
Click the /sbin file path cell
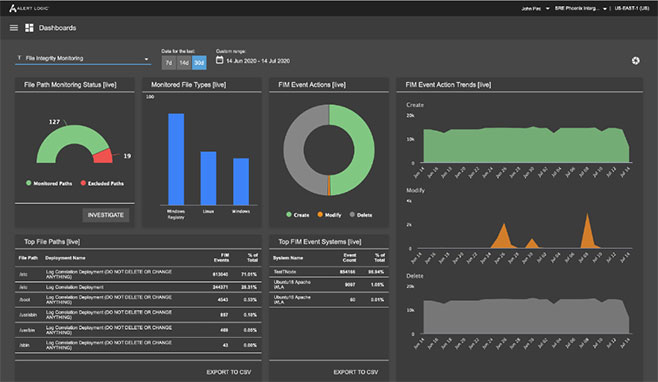coord(24,345)
